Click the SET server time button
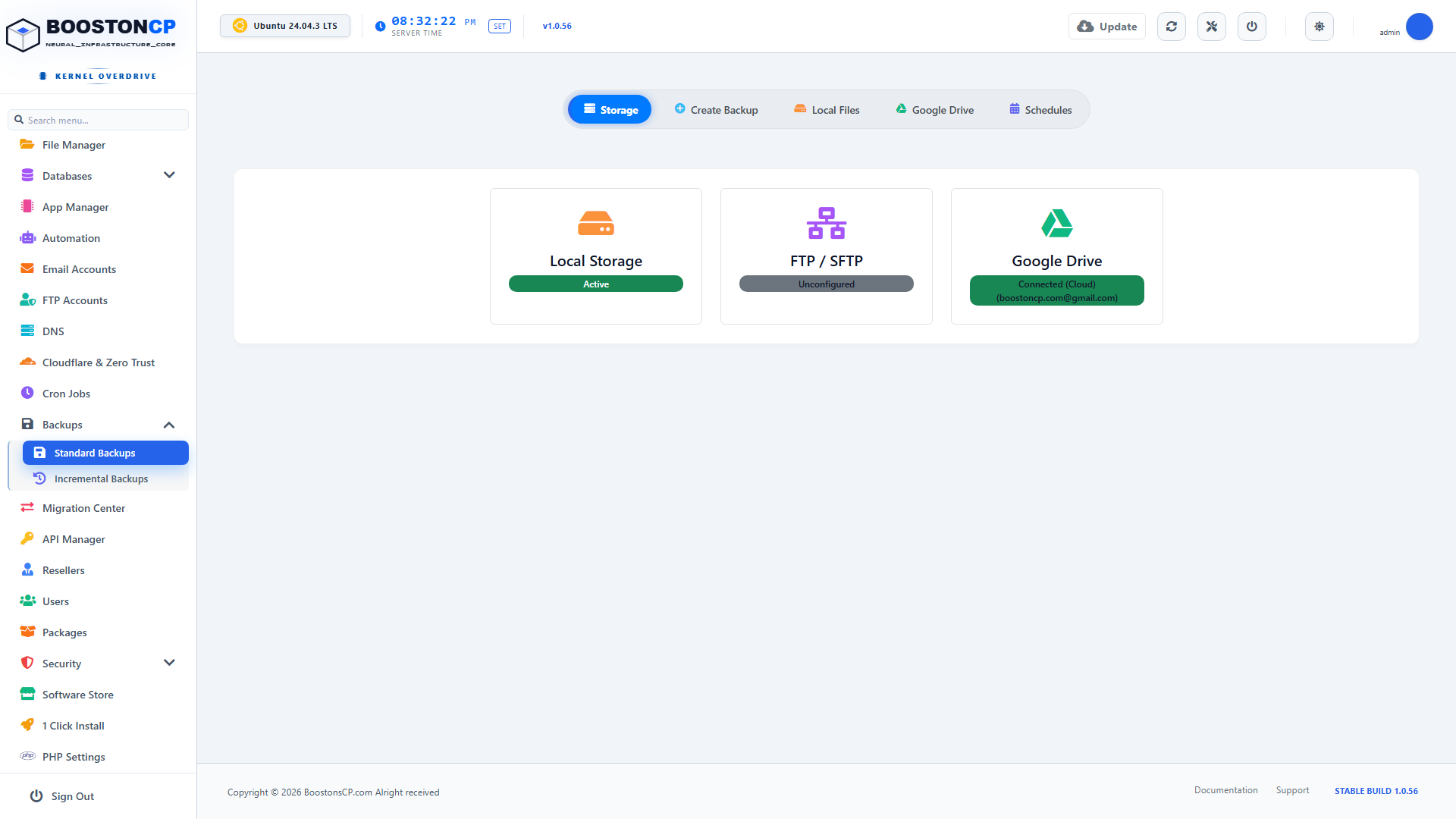Image resolution: width=1456 pixels, height=819 pixels. tap(500, 26)
